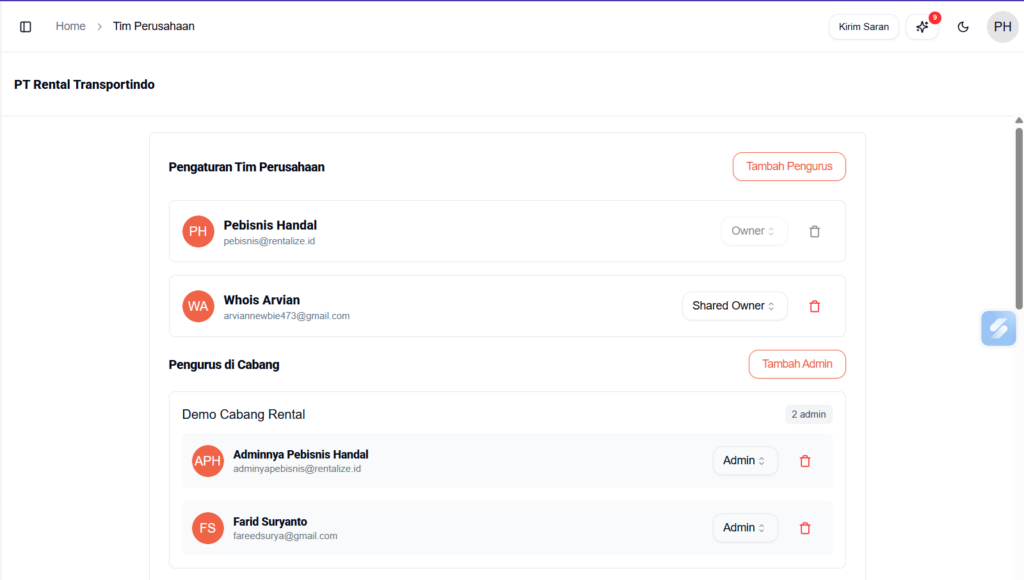Image resolution: width=1024 pixels, height=580 pixels.
Task: Click trash icon for Pebisnis Handal
Action: coord(814,231)
